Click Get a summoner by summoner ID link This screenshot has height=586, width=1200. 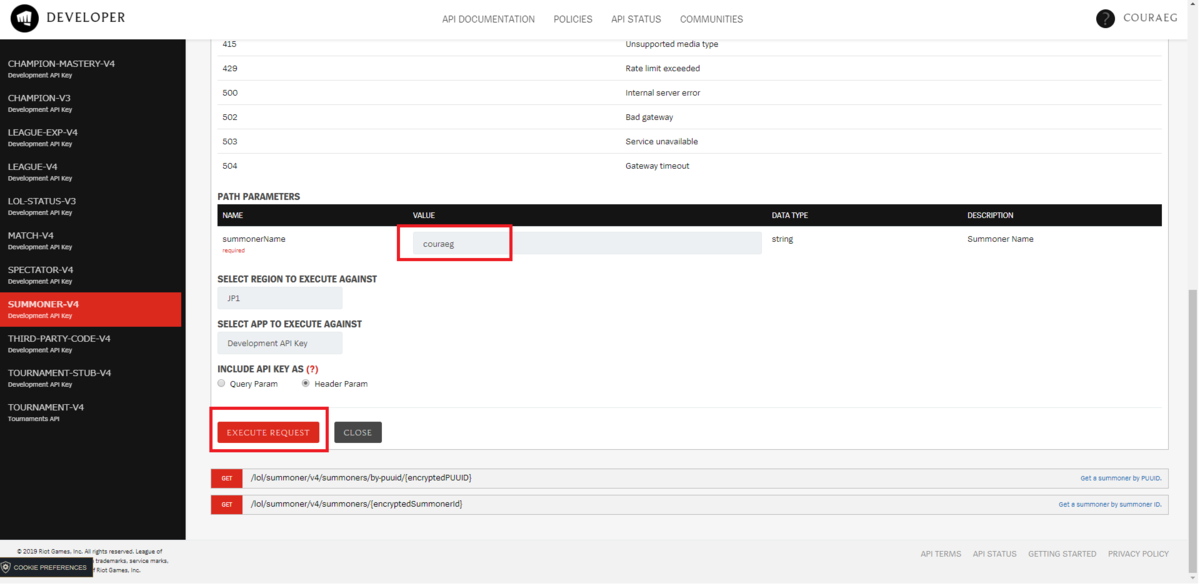click(1110, 504)
